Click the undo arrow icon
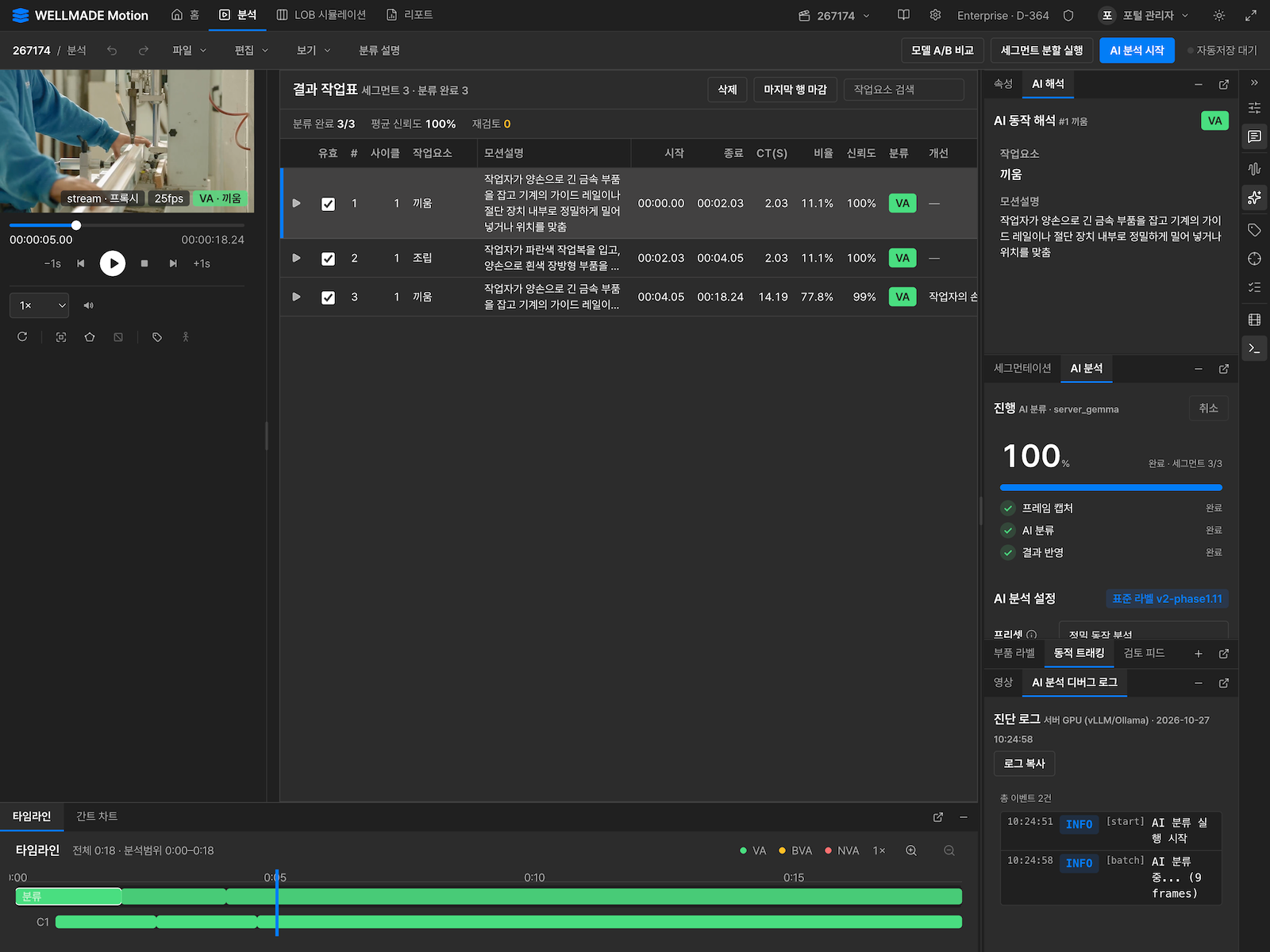 pos(112,51)
